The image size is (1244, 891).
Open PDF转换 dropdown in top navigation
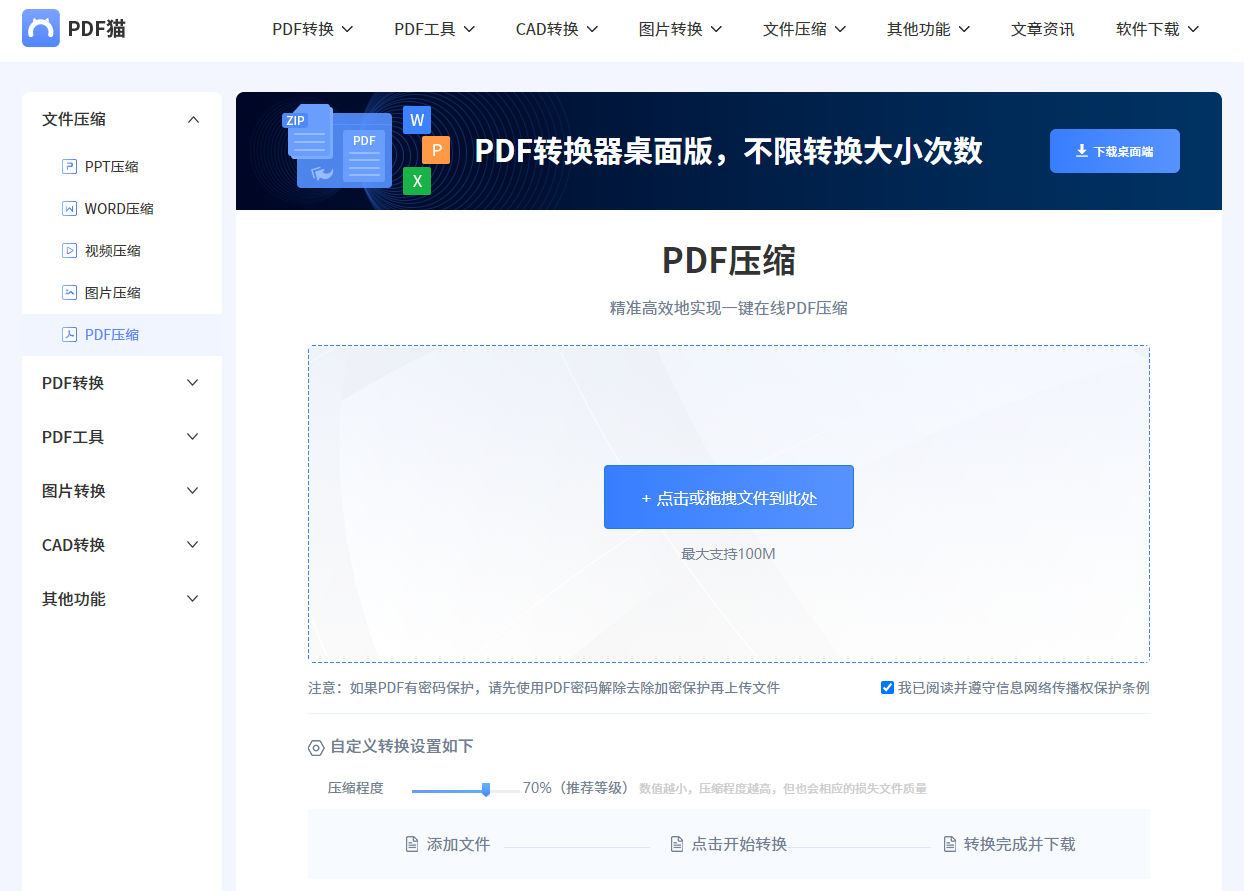[313, 29]
